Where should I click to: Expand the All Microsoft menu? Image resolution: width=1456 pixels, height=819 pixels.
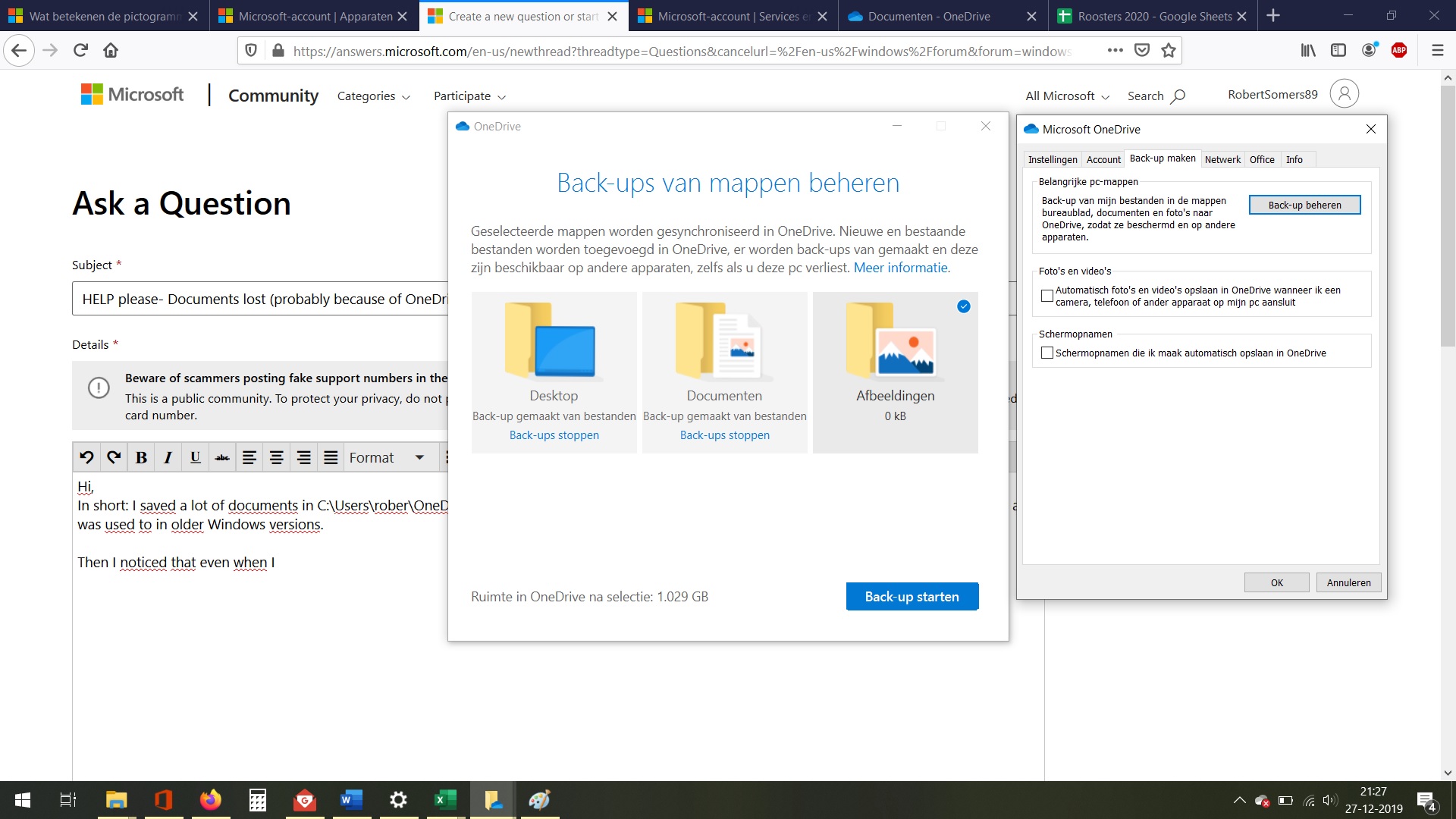(1067, 96)
